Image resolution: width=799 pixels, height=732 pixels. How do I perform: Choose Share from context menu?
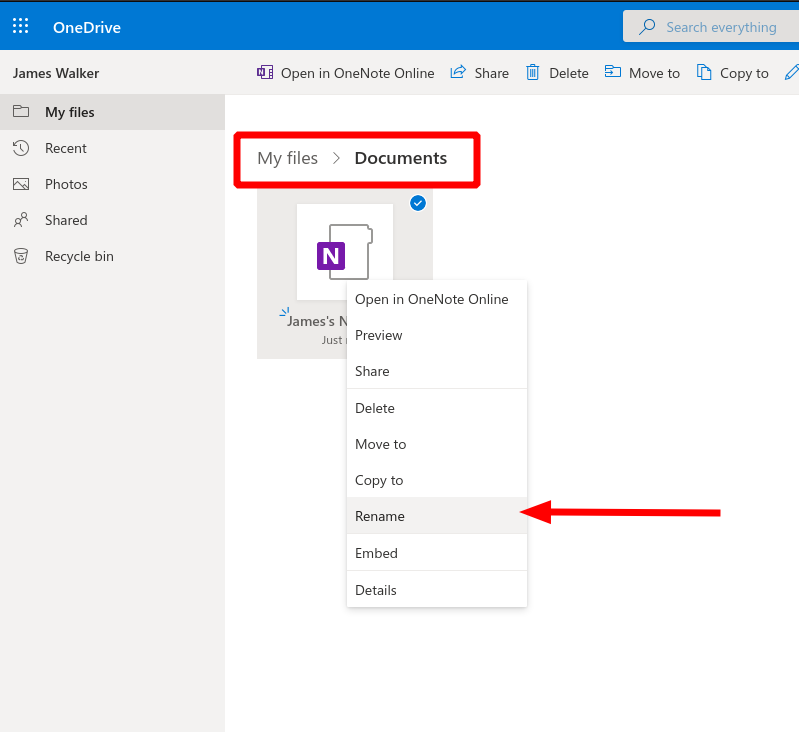pyautogui.click(x=437, y=371)
